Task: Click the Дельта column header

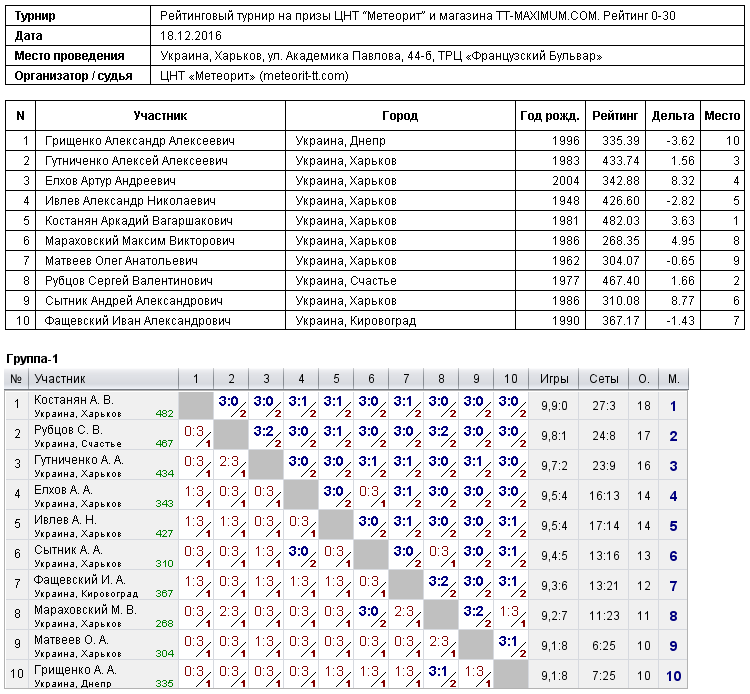Action: click(x=673, y=116)
